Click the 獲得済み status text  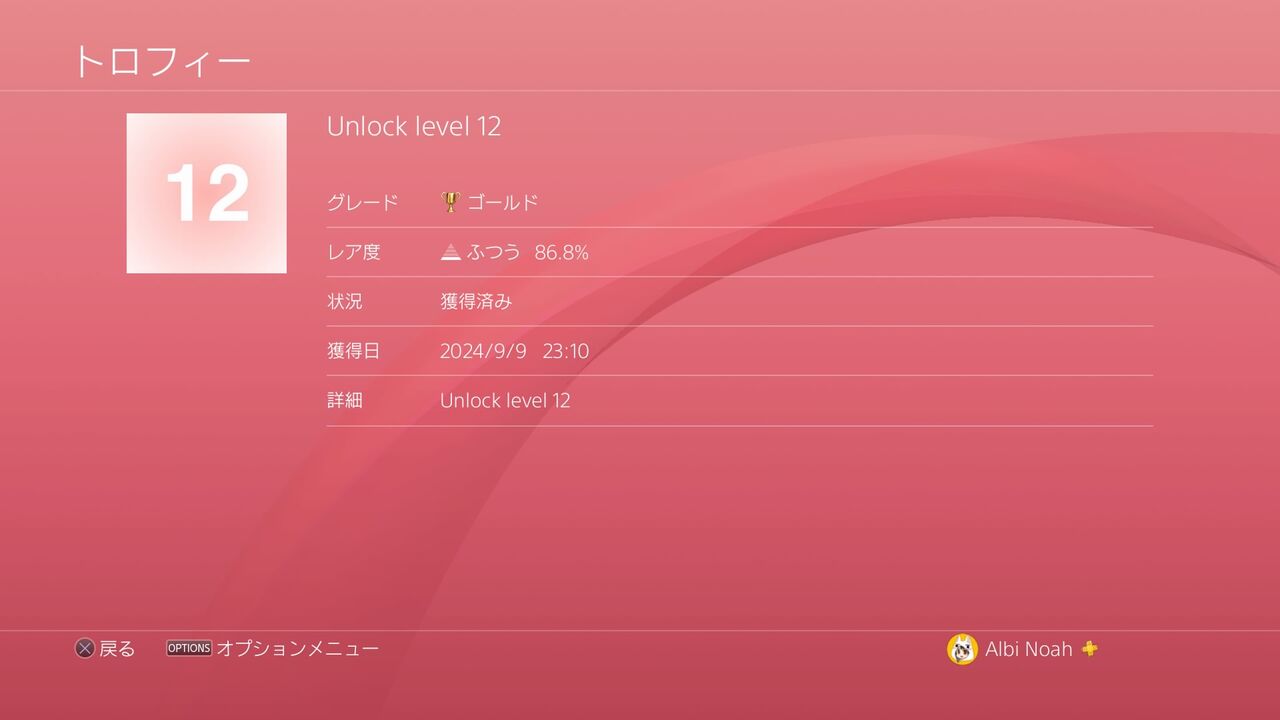476,301
